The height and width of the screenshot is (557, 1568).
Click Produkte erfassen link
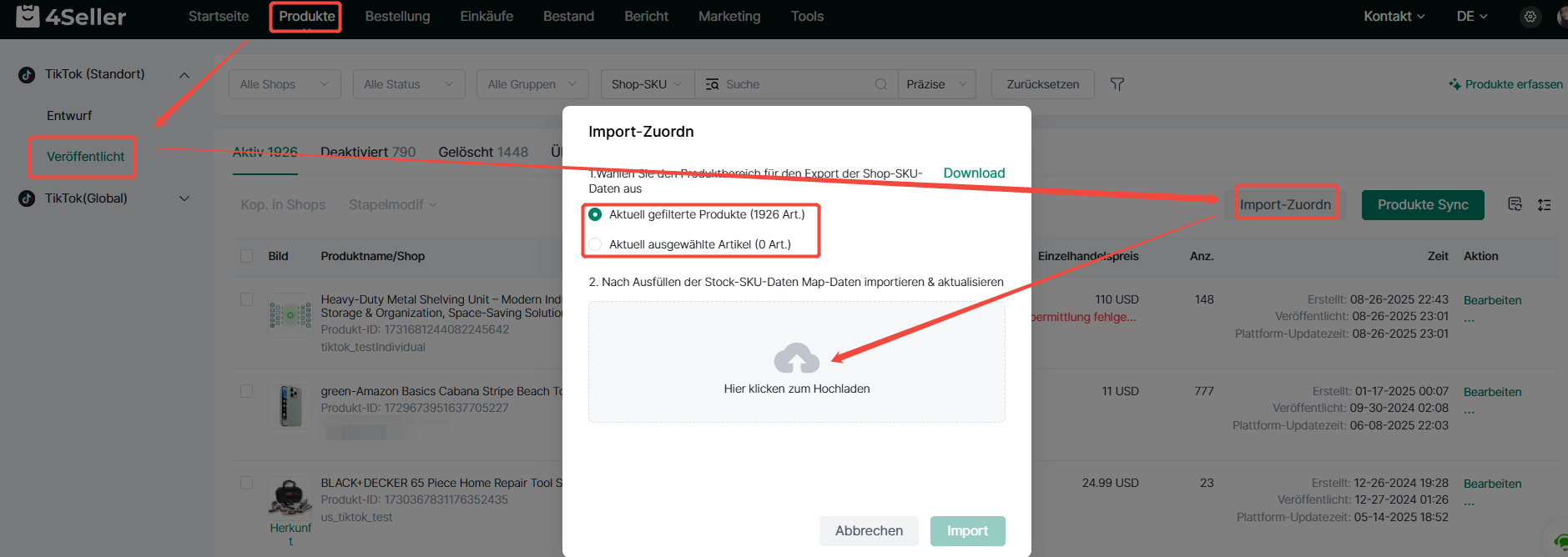click(1506, 84)
